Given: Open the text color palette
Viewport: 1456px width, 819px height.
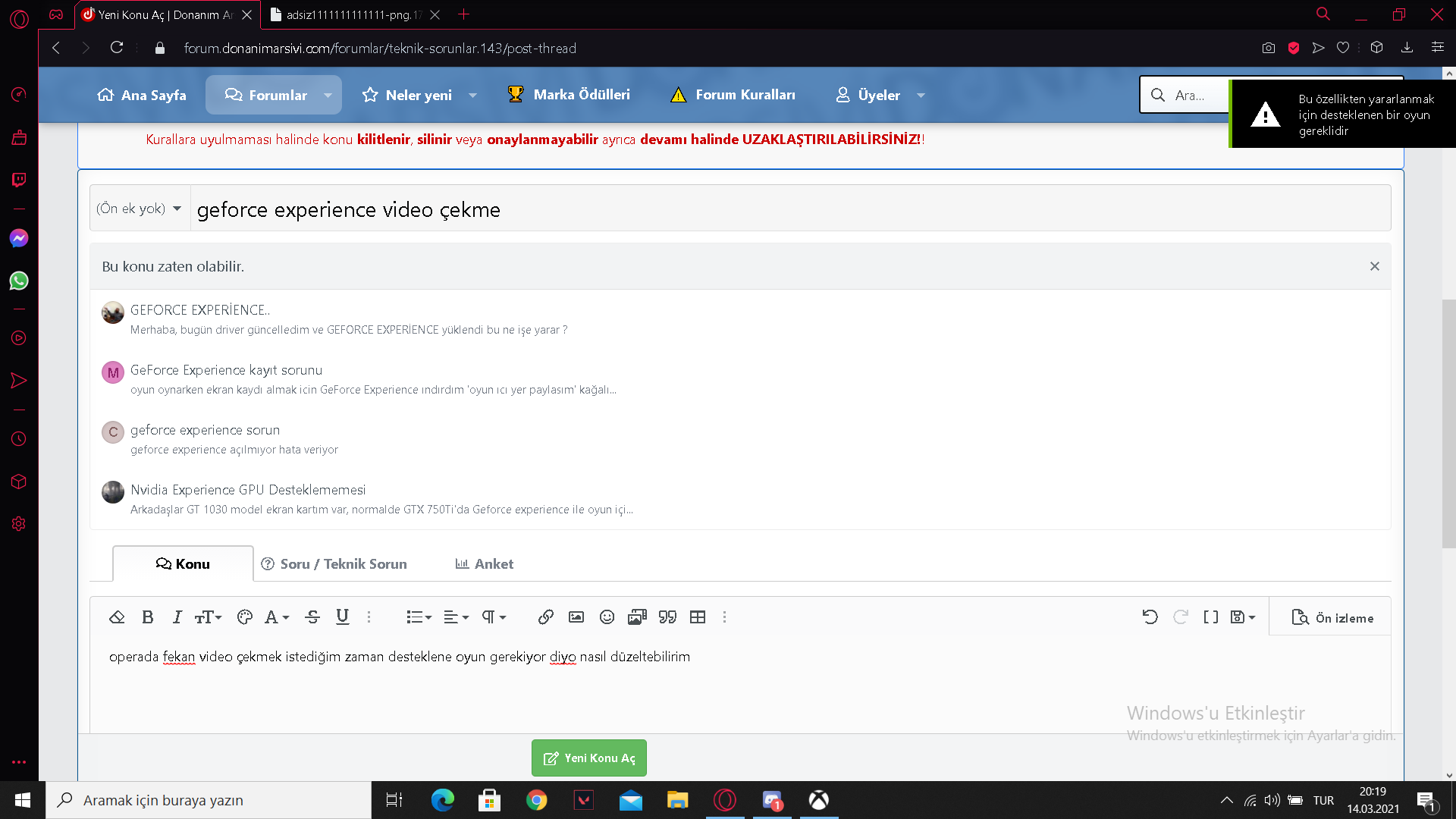Looking at the screenshot, I should click(244, 617).
